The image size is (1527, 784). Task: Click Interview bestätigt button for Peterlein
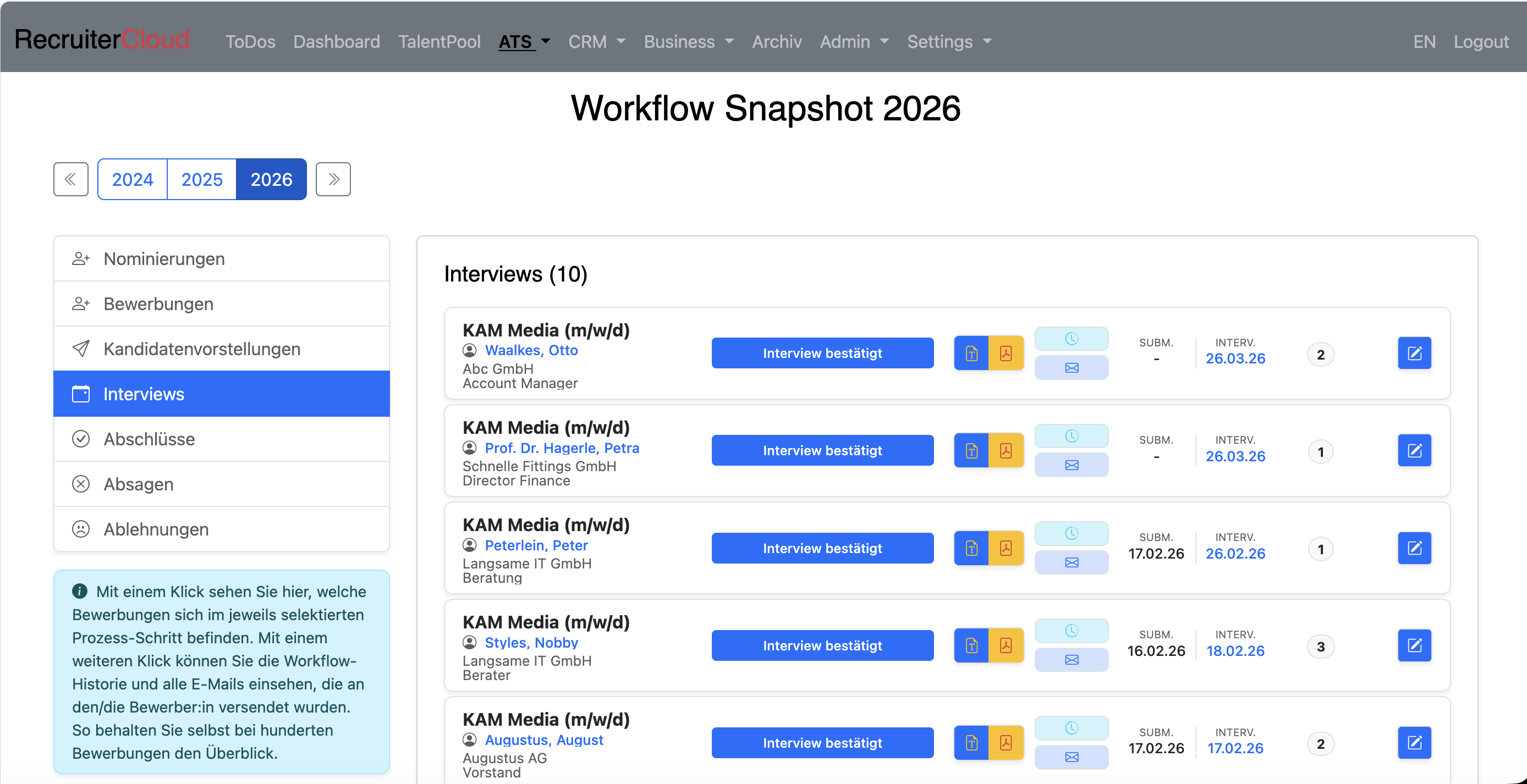pyautogui.click(x=822, y=548)
